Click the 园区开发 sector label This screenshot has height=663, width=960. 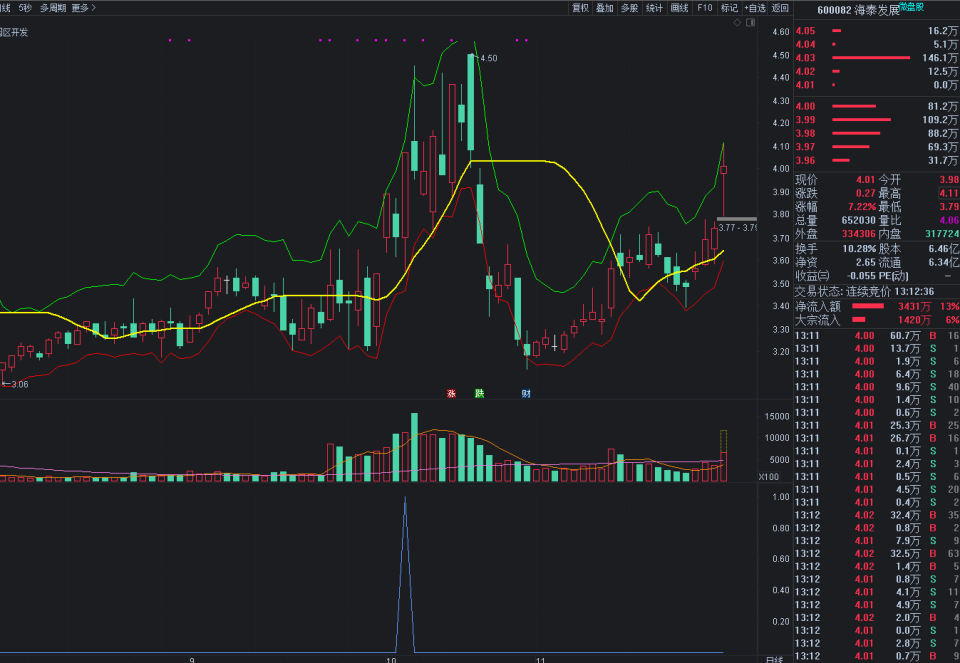[14, 32]
